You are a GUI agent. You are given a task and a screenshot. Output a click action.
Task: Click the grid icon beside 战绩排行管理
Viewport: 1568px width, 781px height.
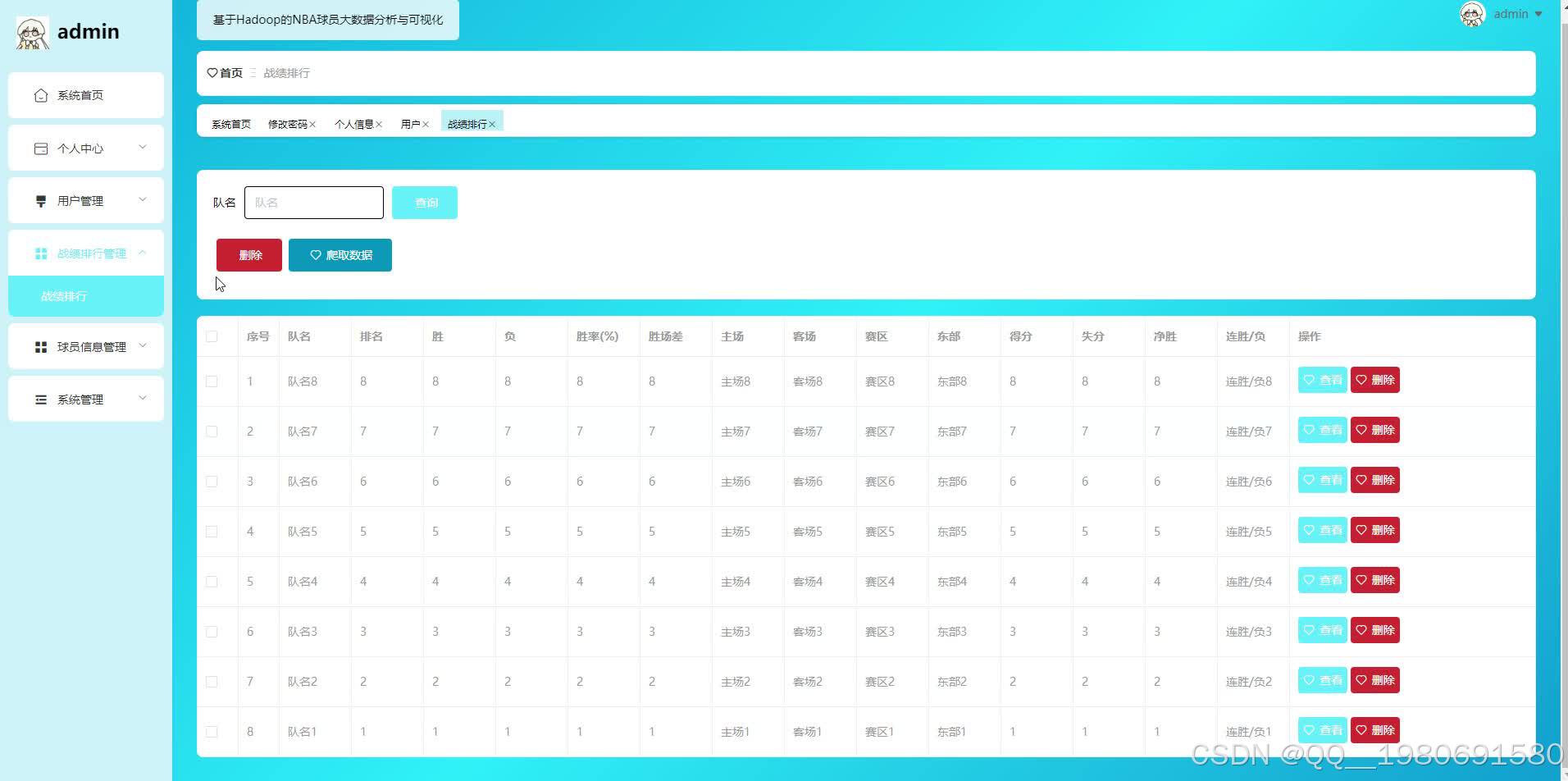point(41,253)
